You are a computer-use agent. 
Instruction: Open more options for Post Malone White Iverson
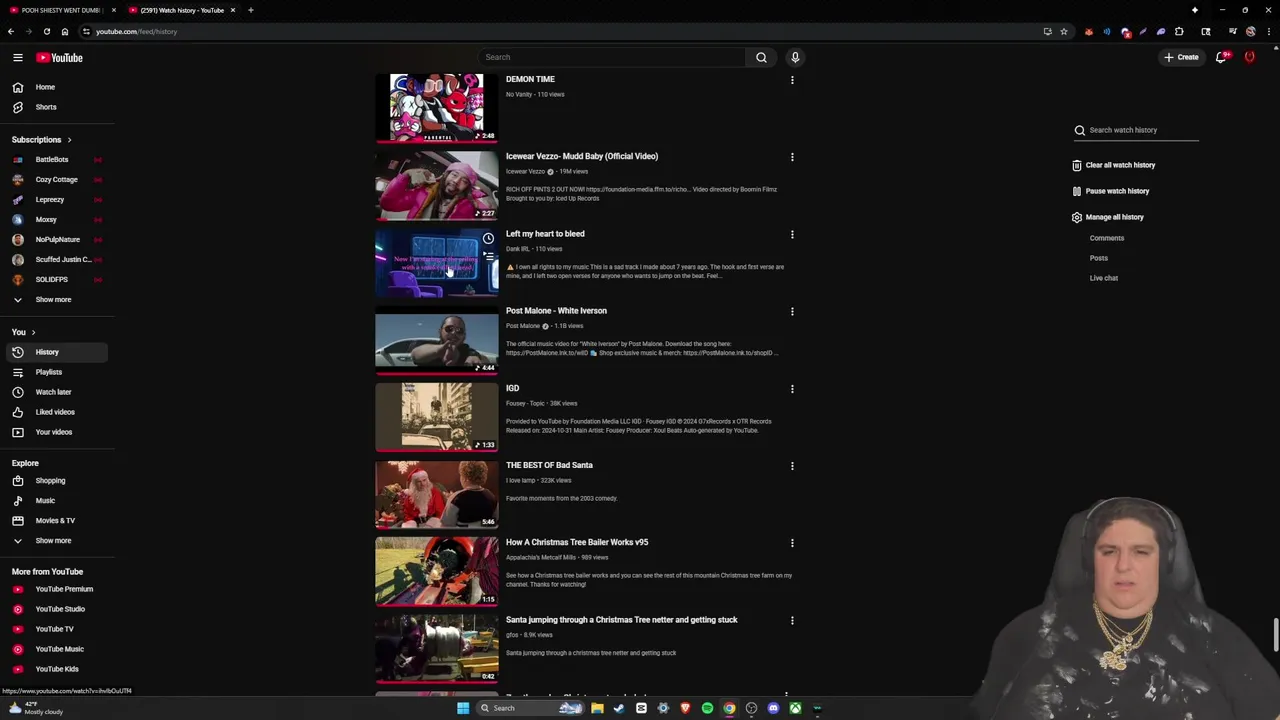tap(792, 312)
